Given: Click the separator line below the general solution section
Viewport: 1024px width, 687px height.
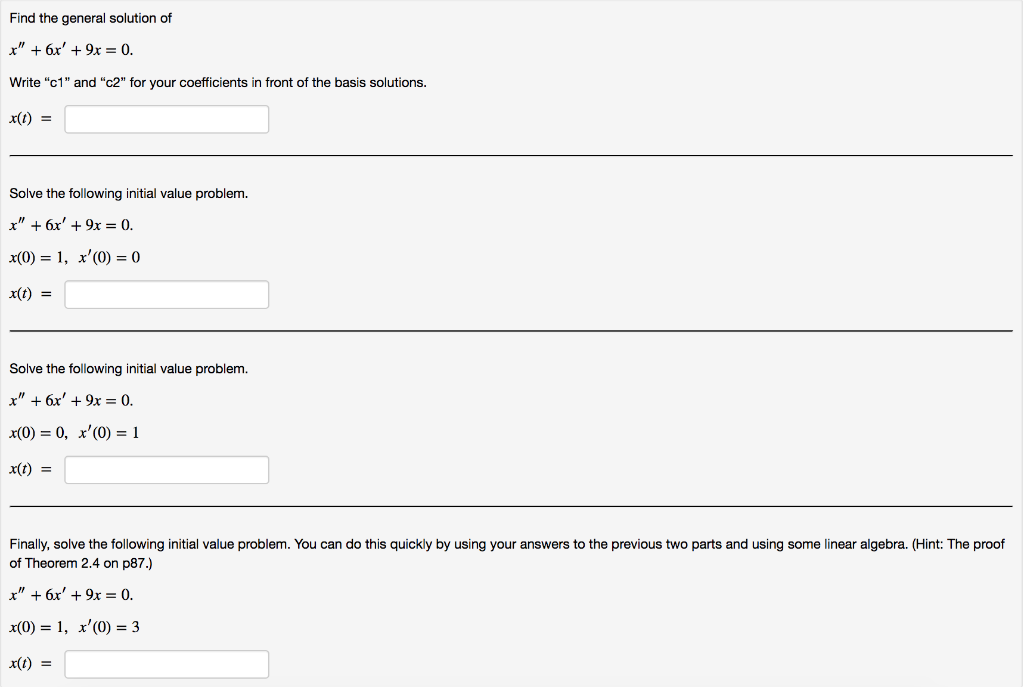Looking at the screenshot, I should tap(512, 156).
